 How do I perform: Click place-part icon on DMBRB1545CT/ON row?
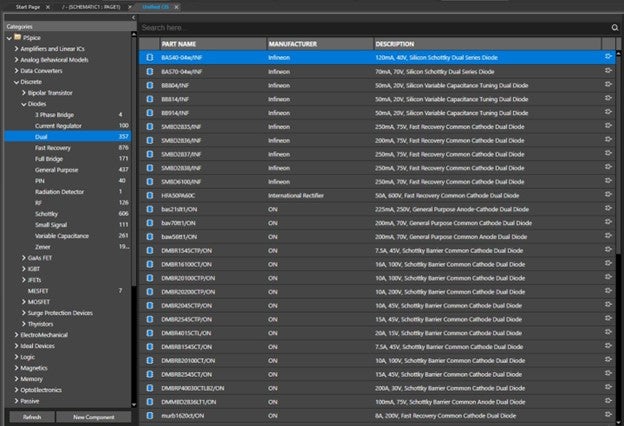click(608, 346)
